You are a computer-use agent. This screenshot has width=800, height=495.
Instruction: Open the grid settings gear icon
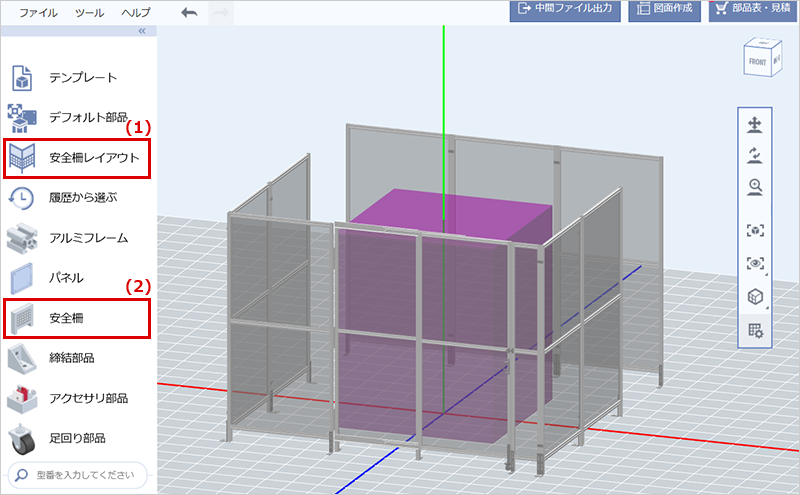point(755,329)
